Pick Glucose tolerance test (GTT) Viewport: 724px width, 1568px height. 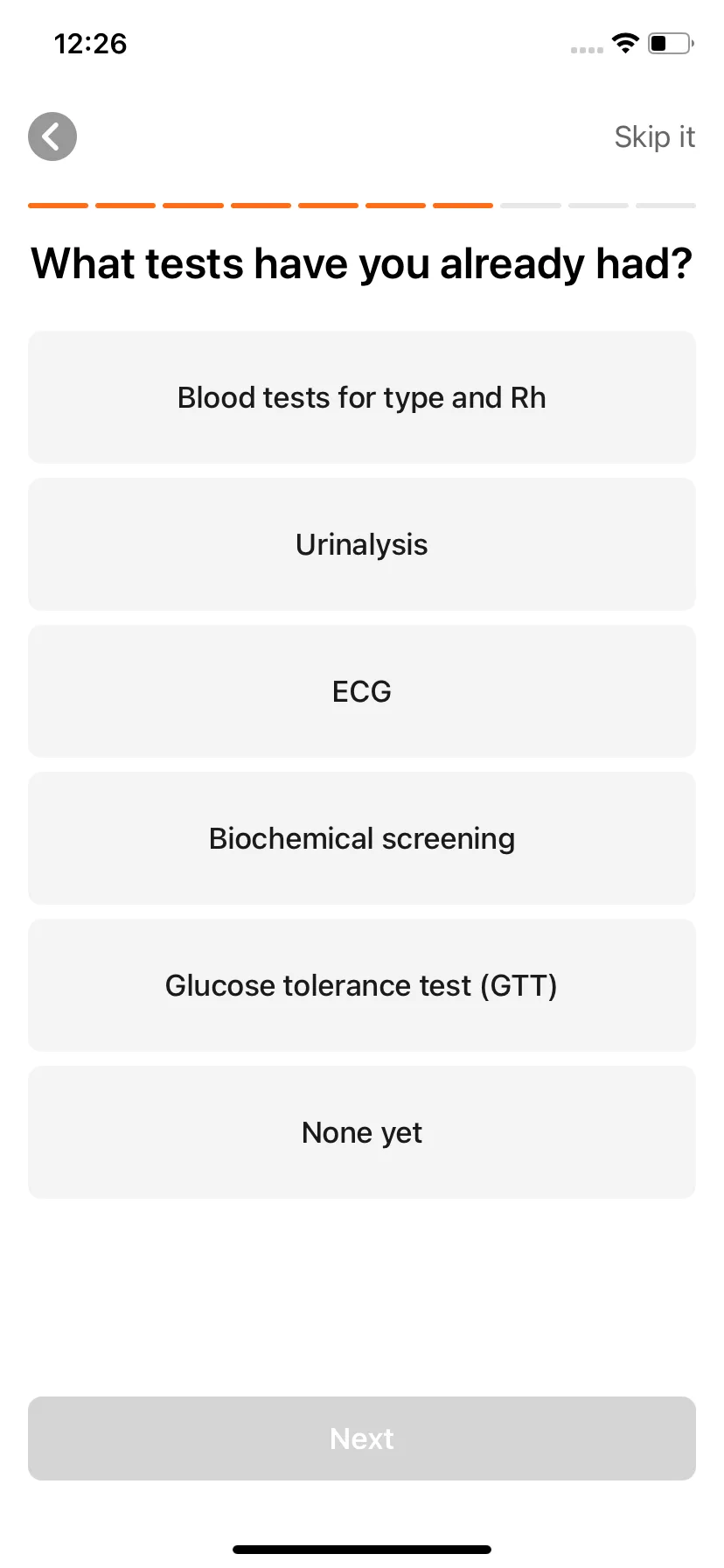362,985
